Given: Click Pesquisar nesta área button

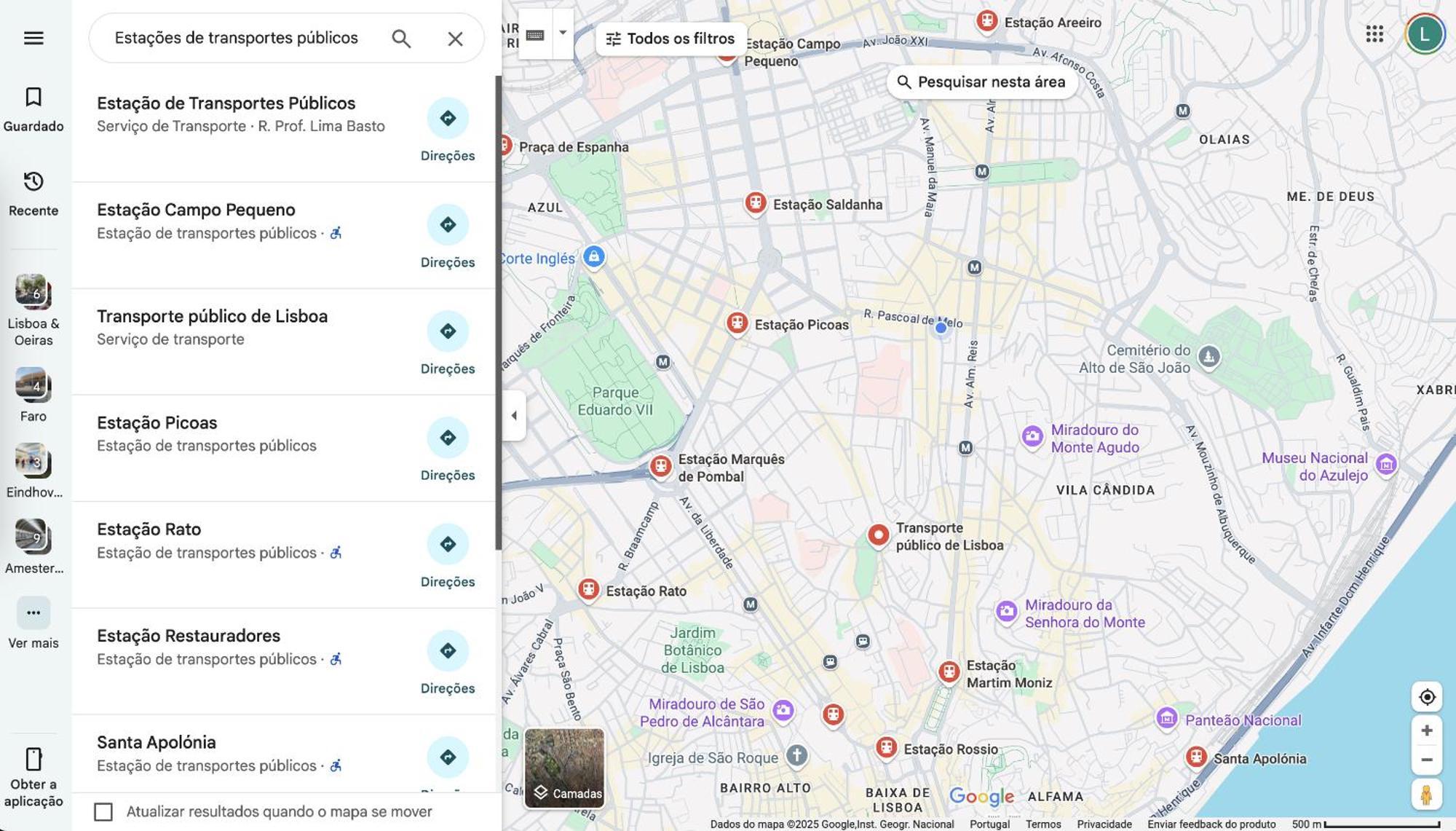Looking at the screenshot, I should coord(981,82).
